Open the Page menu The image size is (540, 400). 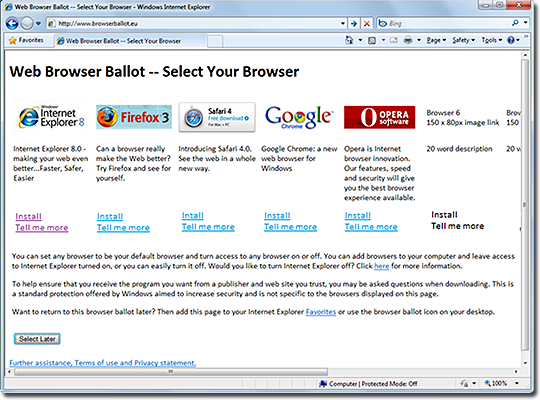point(436,40)
